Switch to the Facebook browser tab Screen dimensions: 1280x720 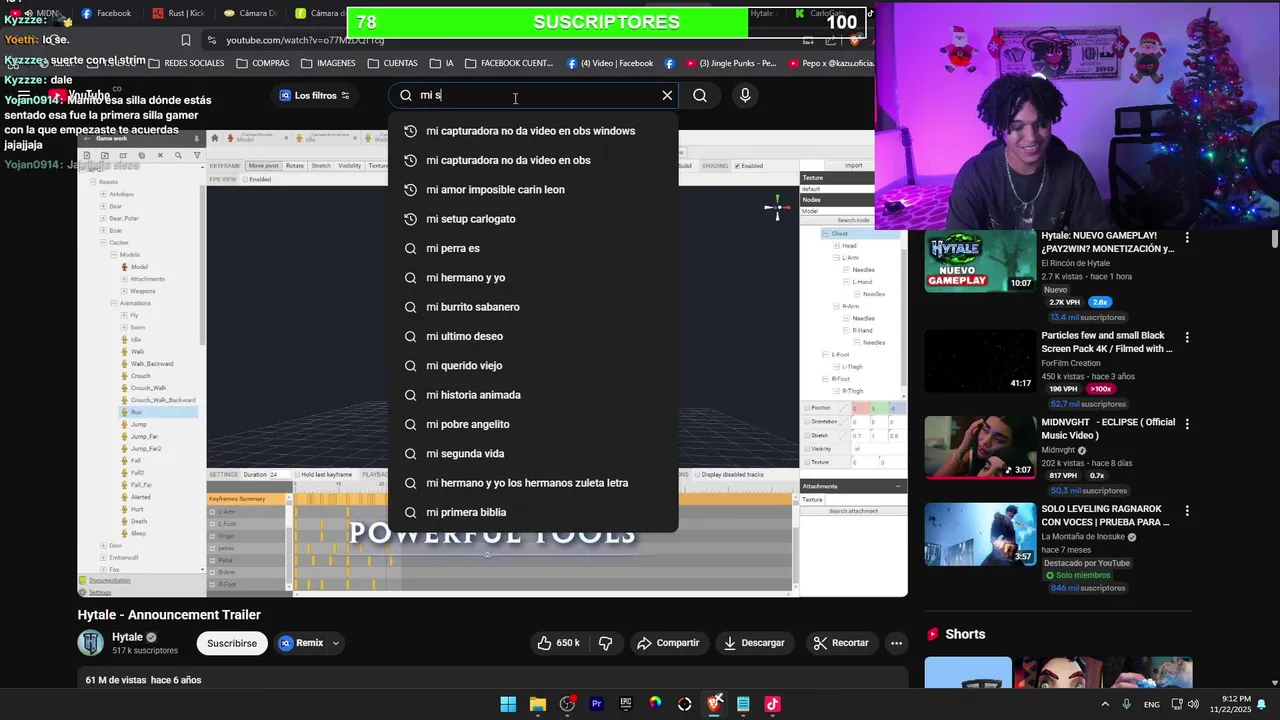coord(106,13)
